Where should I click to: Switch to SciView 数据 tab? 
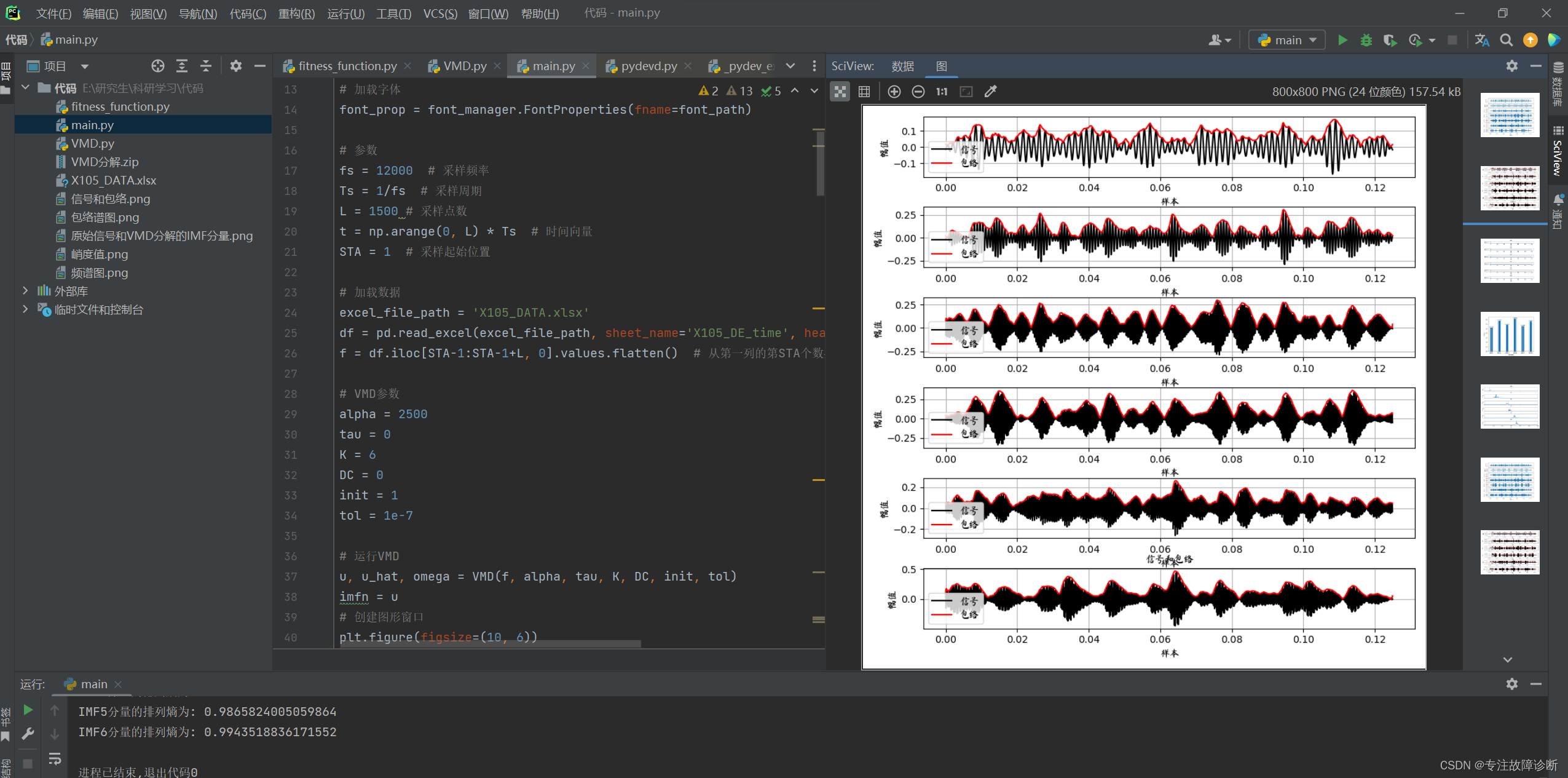pos(902,66)
